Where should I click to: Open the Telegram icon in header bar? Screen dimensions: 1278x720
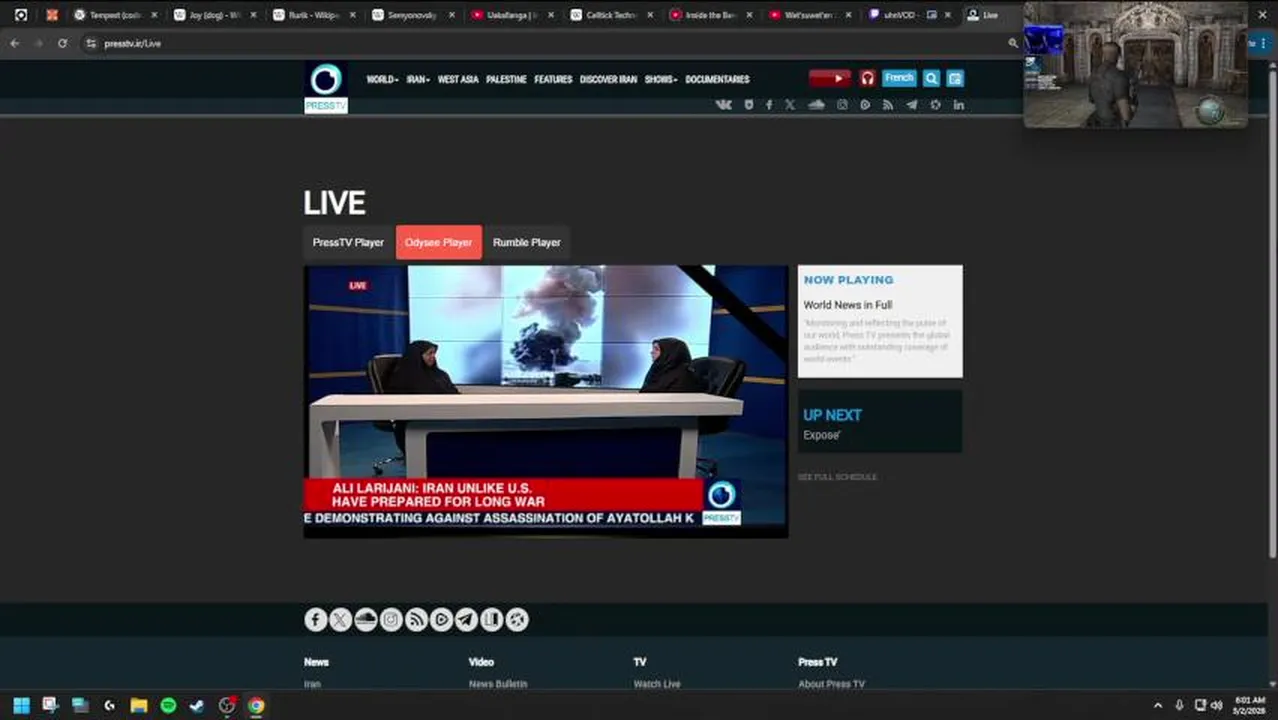[912, 105]
